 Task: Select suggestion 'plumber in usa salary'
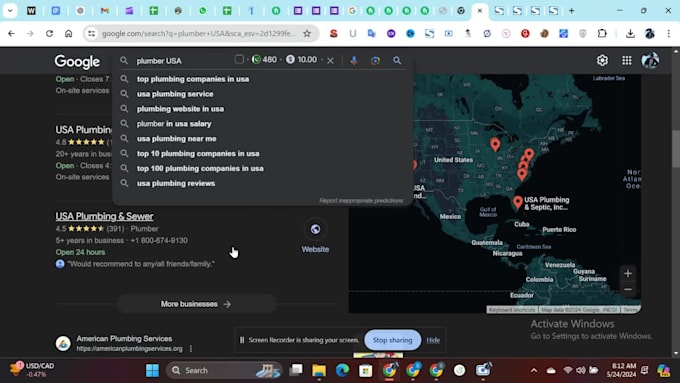pyautogui.click(x=174, y=124)
